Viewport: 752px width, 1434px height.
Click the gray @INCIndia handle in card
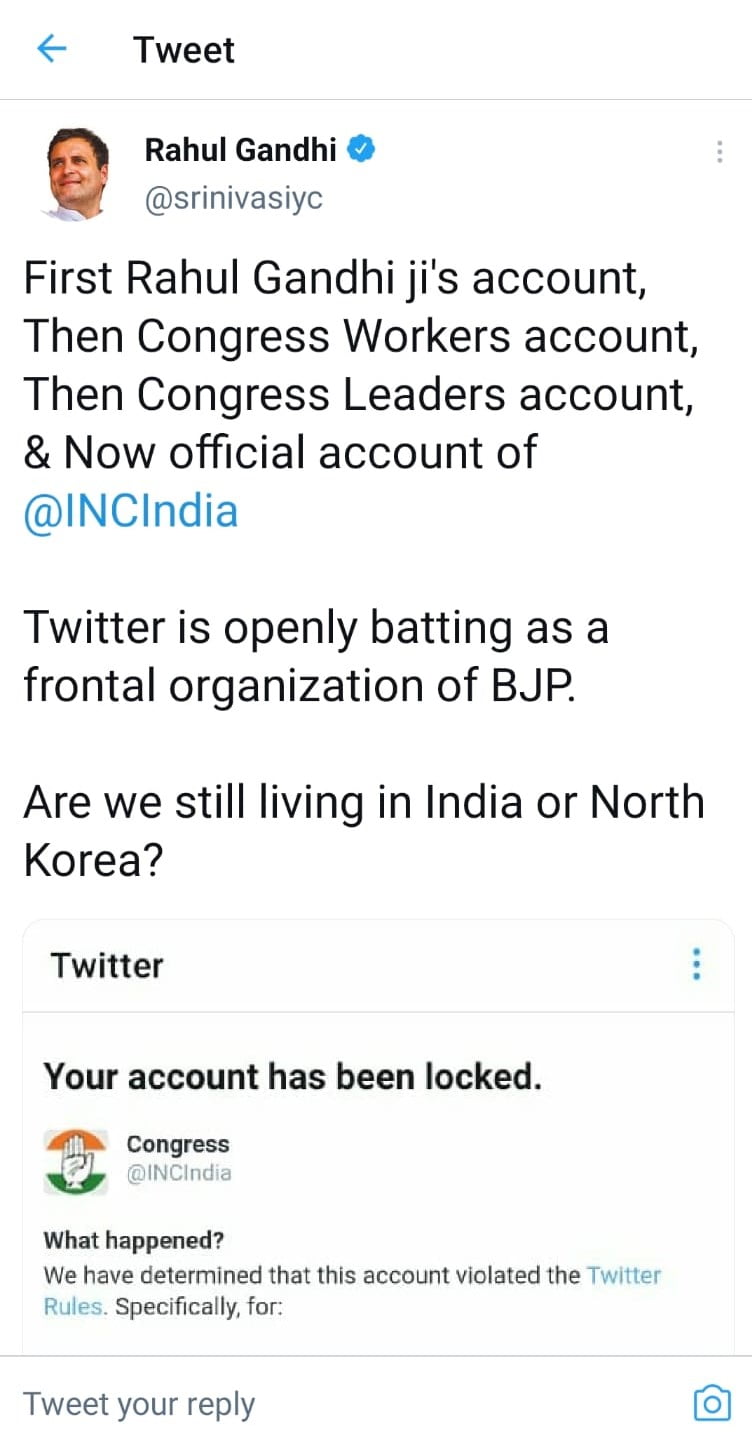coord(178,1172)
